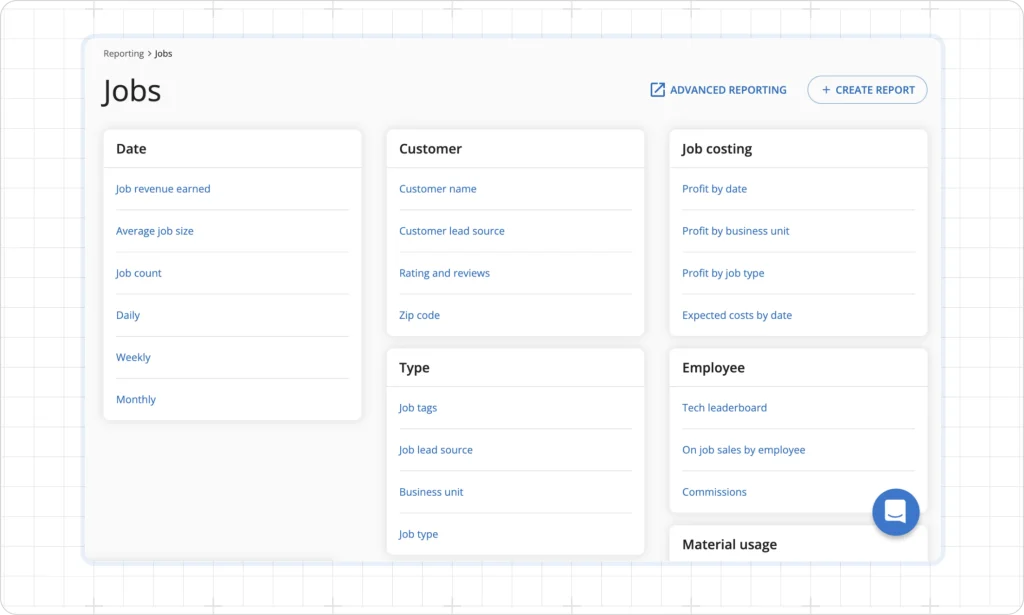Open the Job tags report
The width and height of the screenshot is (1024, 615).
coord(418,408)
